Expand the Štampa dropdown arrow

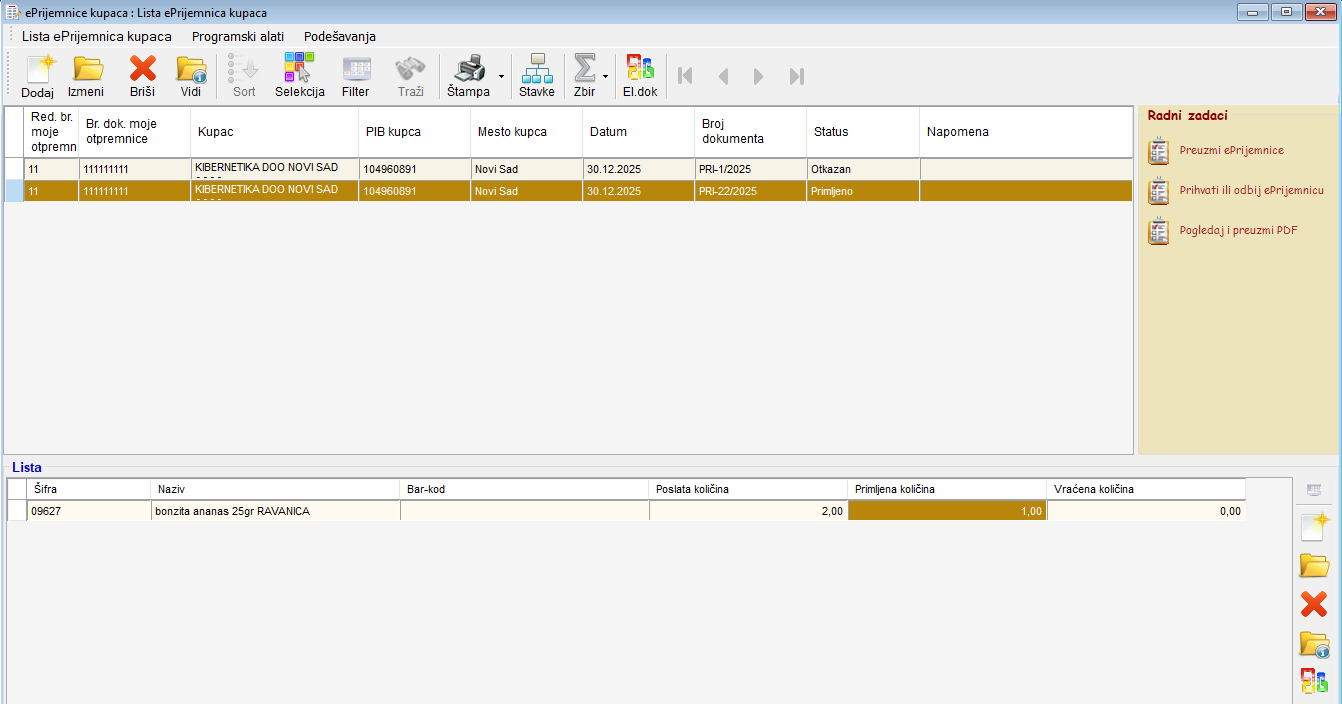pos(500,76)
